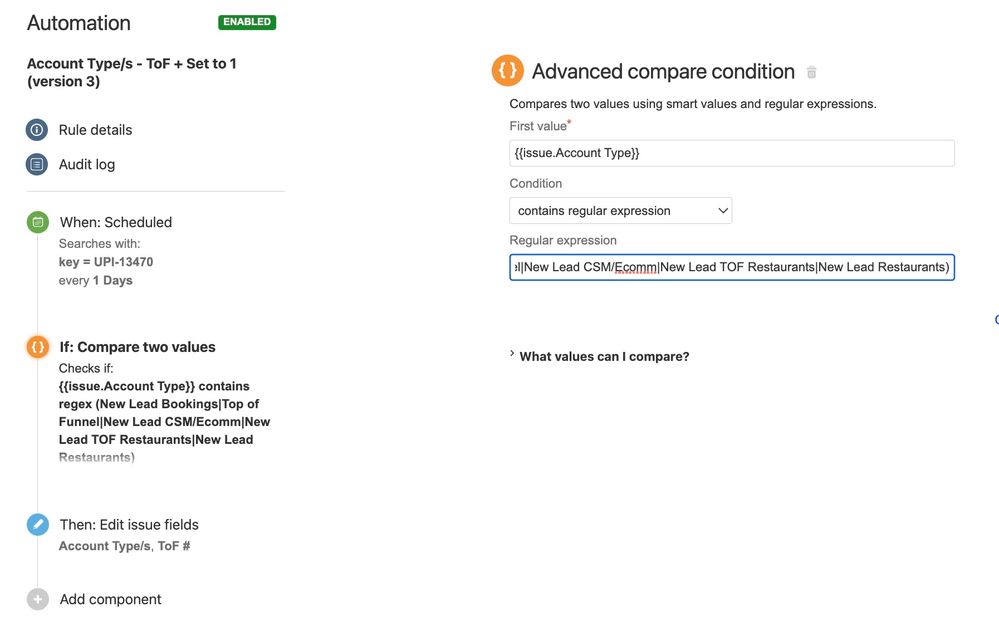Screen dimensions: 999x636
Task: Select the When: Scheduled component
Action: click(116, 222)
